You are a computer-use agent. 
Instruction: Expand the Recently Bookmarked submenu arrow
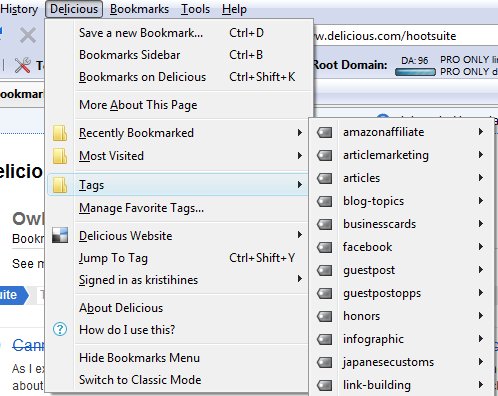(300, 133)
